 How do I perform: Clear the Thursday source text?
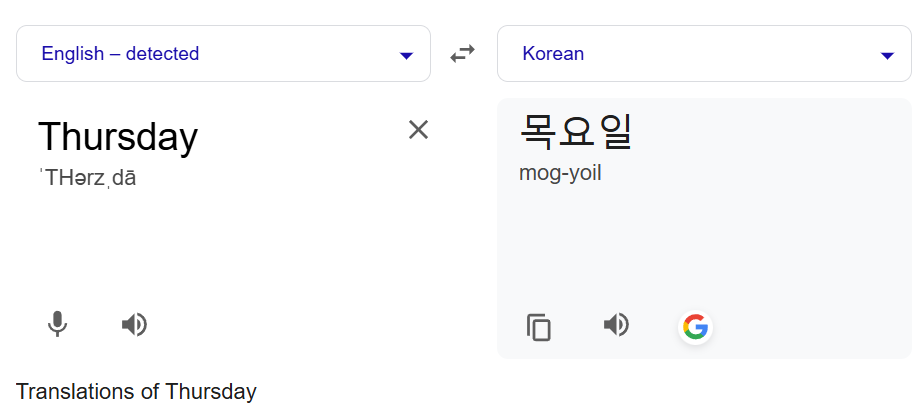pyautogui.click(x=418, y=129)
